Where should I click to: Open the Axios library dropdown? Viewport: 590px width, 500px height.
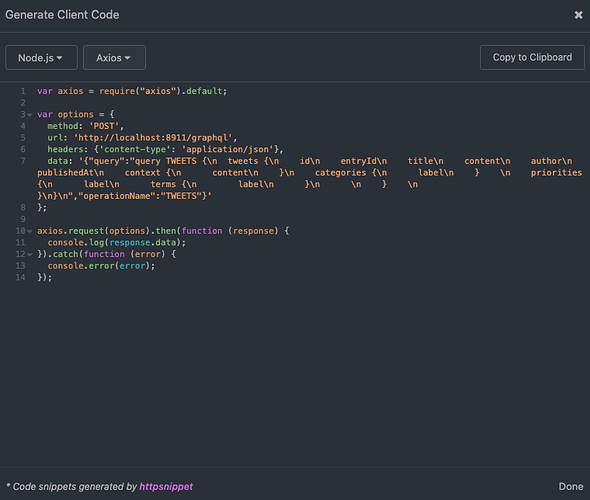pyautogui.click(x=114, y=58)
